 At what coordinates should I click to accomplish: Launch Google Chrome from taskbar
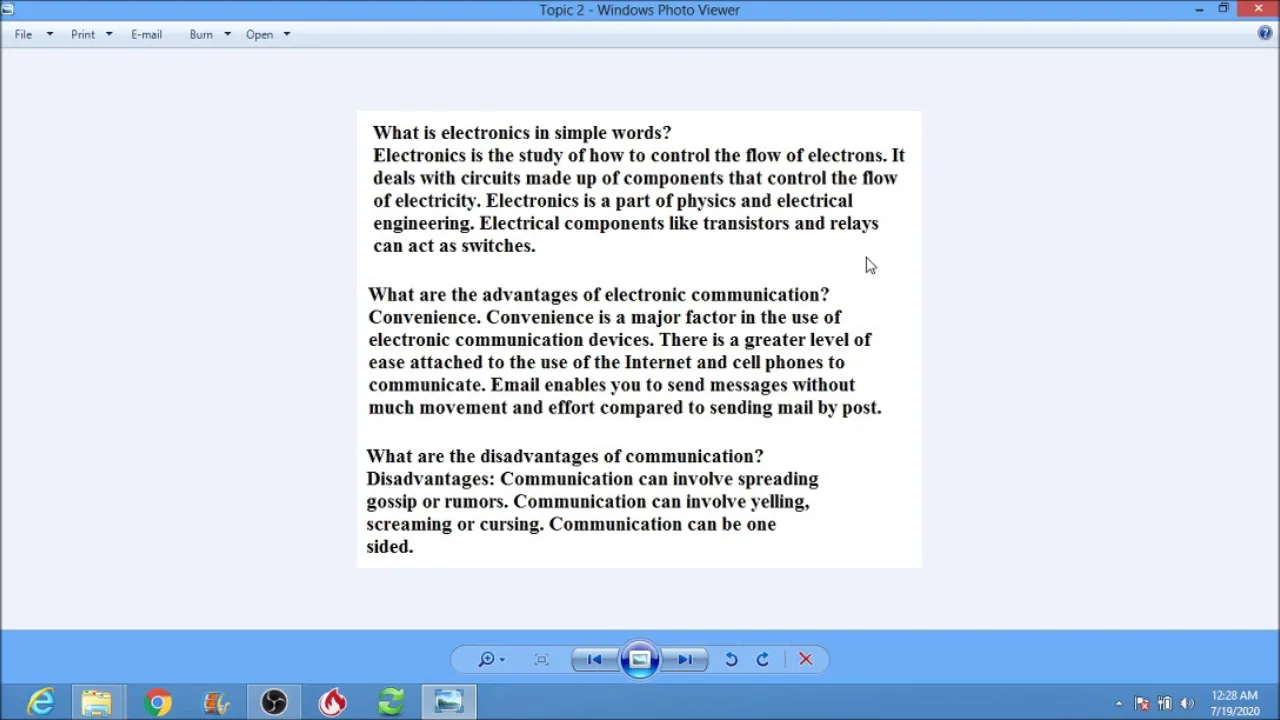click(157, 703)
